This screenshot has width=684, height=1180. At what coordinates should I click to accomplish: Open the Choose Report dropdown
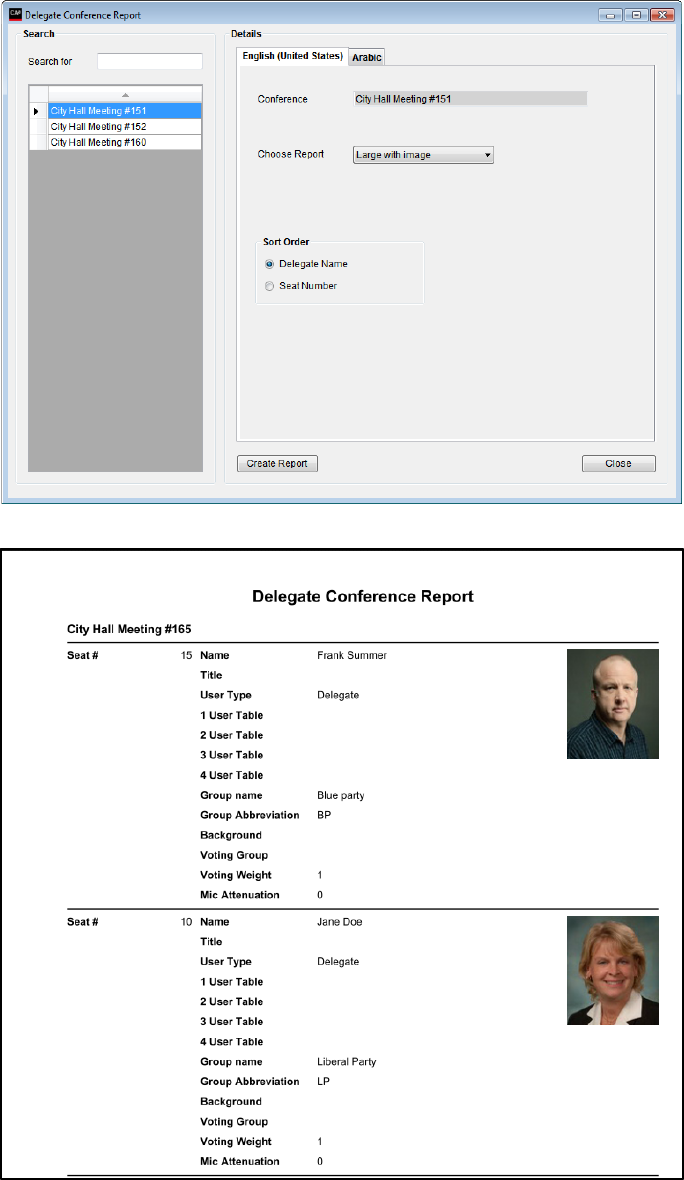pos(424,155)
